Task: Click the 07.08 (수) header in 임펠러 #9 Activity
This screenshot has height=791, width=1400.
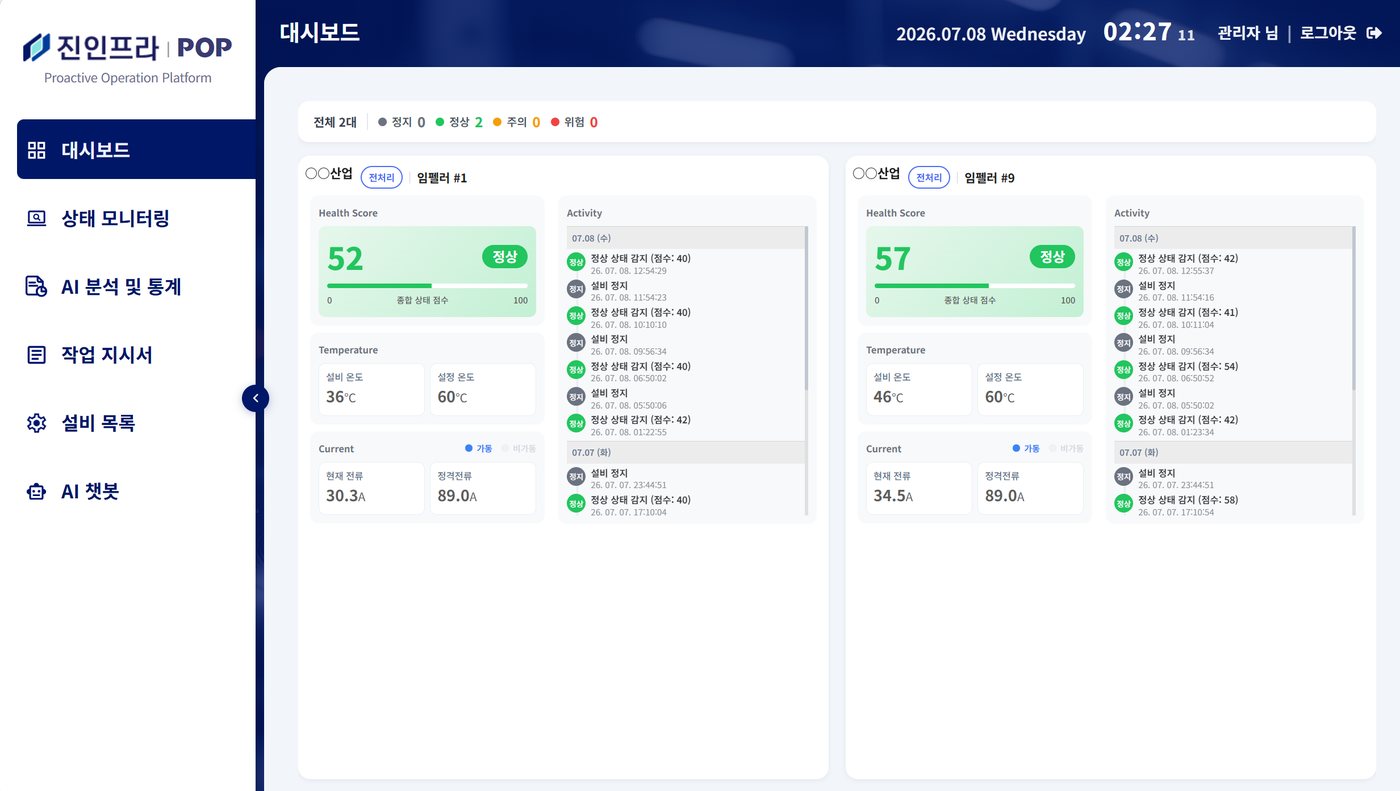Action: point(1232,238)
